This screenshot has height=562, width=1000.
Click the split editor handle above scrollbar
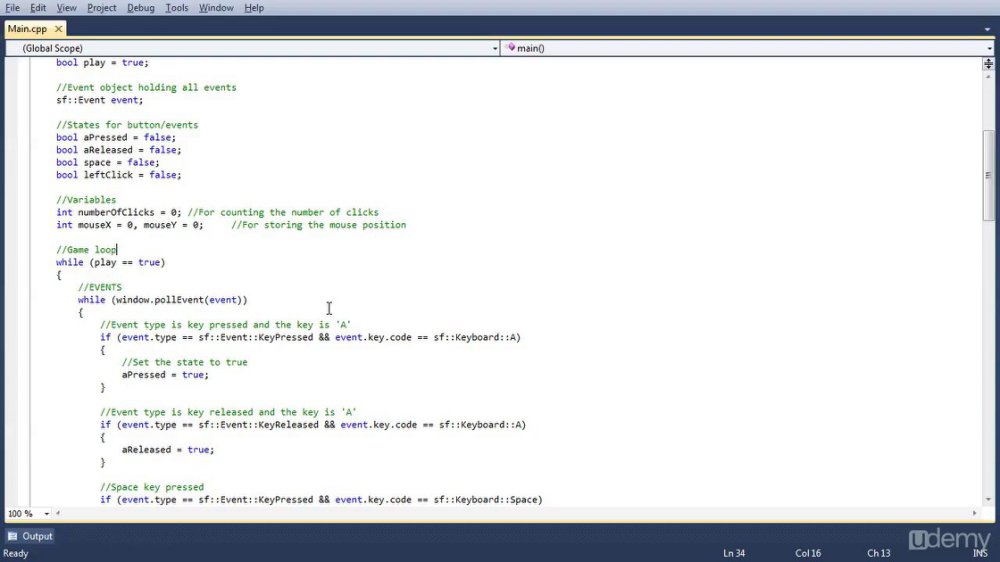coord(988,63)
